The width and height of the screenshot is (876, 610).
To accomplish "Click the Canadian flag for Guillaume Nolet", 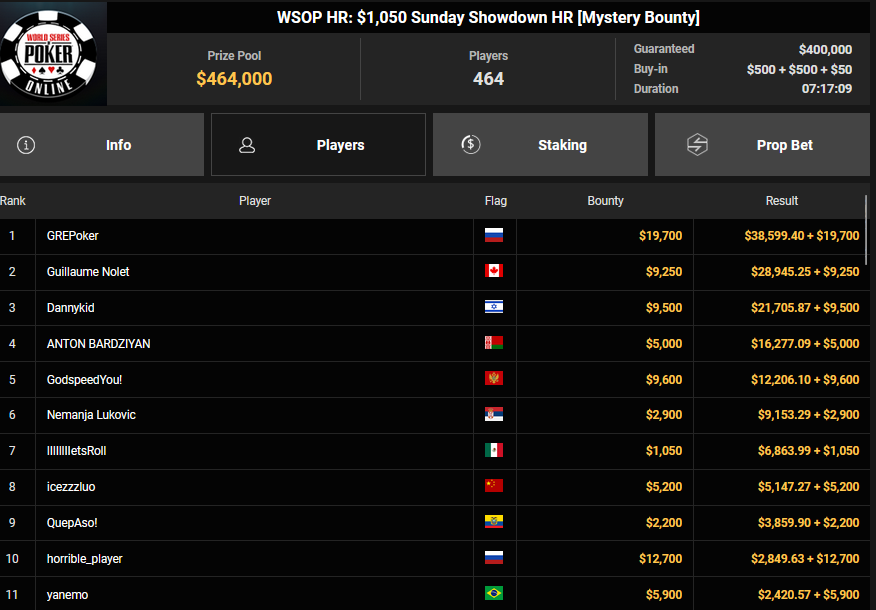I will point(493,272).
